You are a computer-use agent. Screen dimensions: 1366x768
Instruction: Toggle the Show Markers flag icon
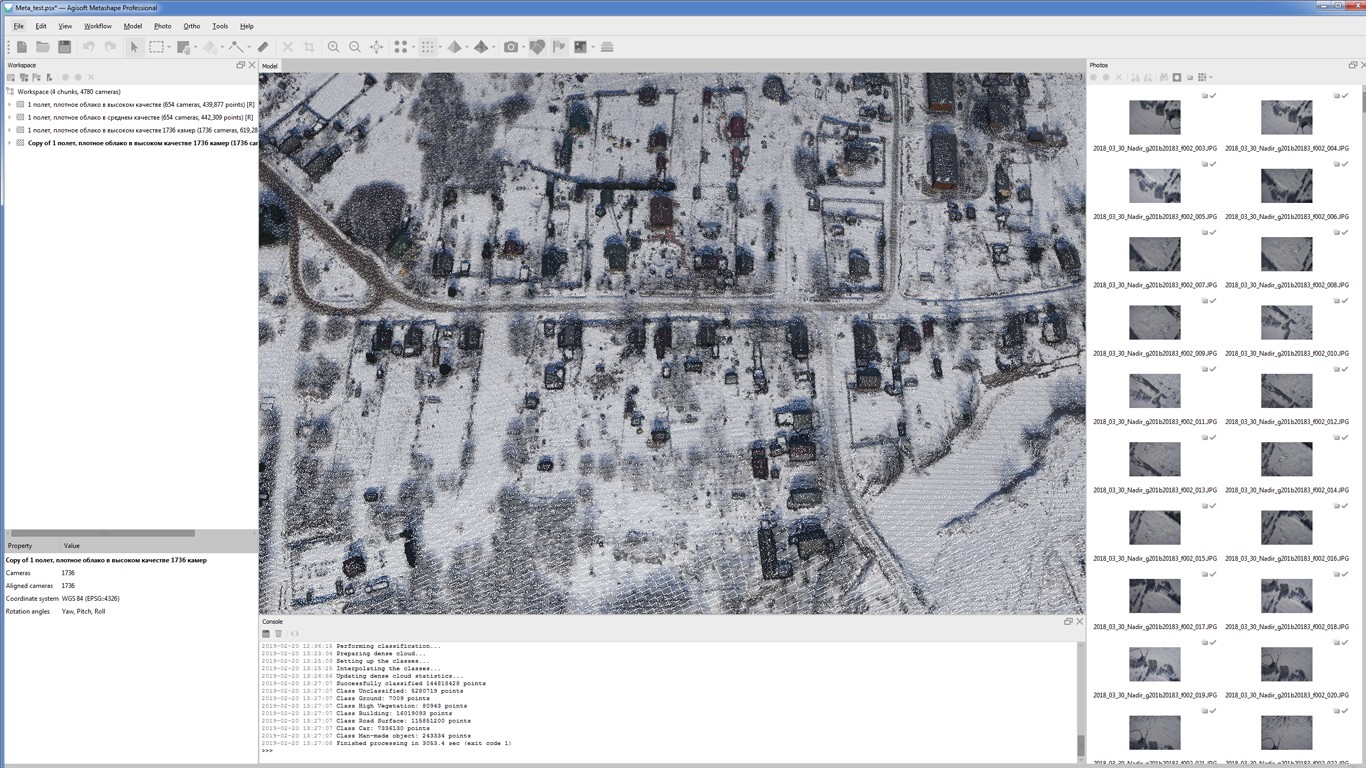559,47
